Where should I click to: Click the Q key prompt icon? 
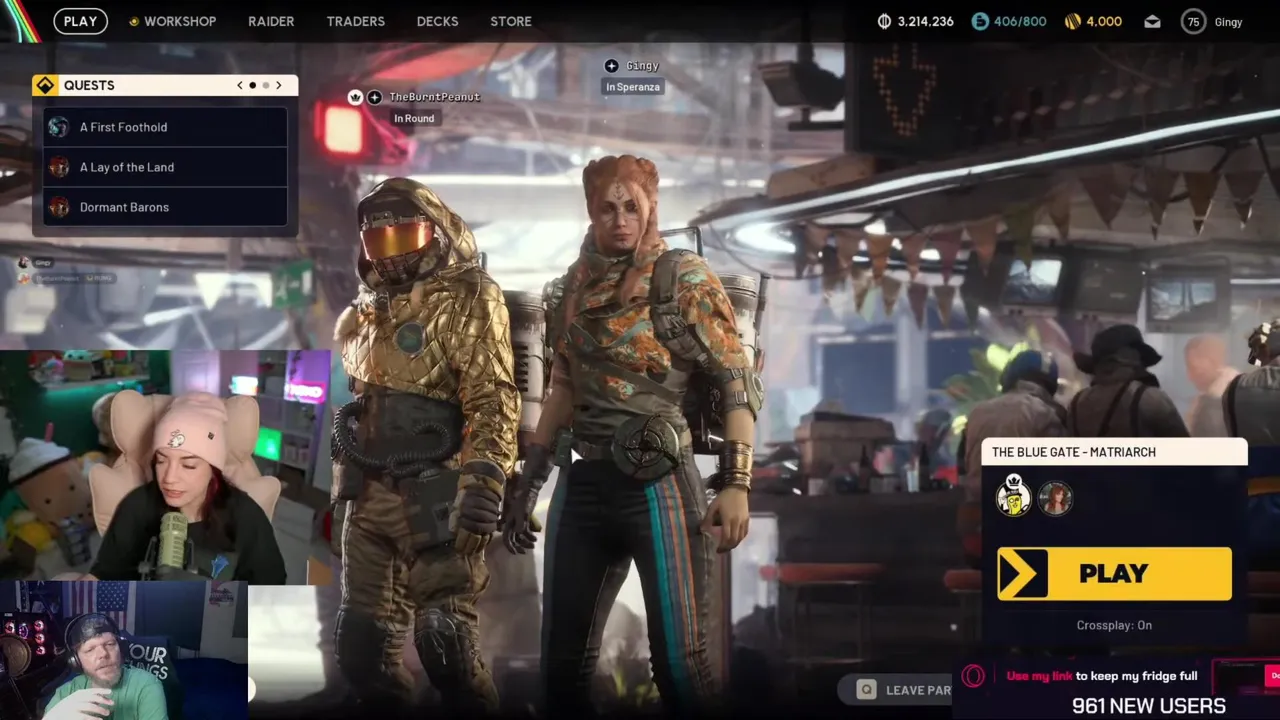[x=867, y=689]
